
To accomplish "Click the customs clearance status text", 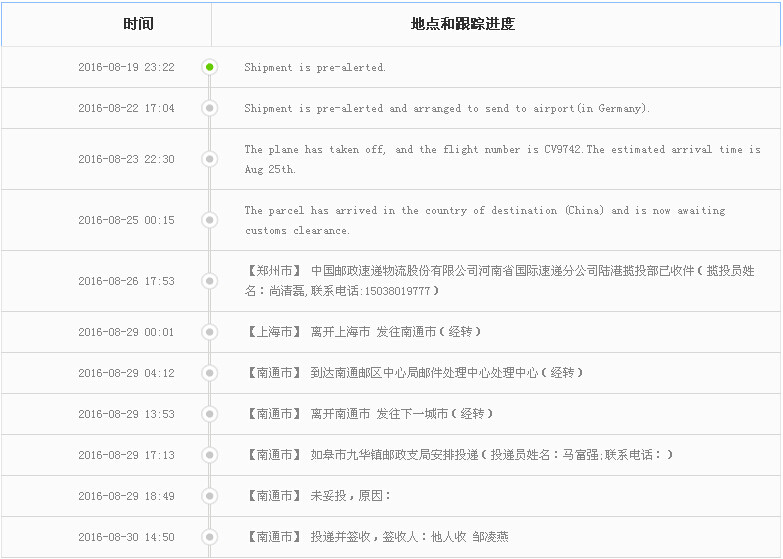I will tap(484, 220).
